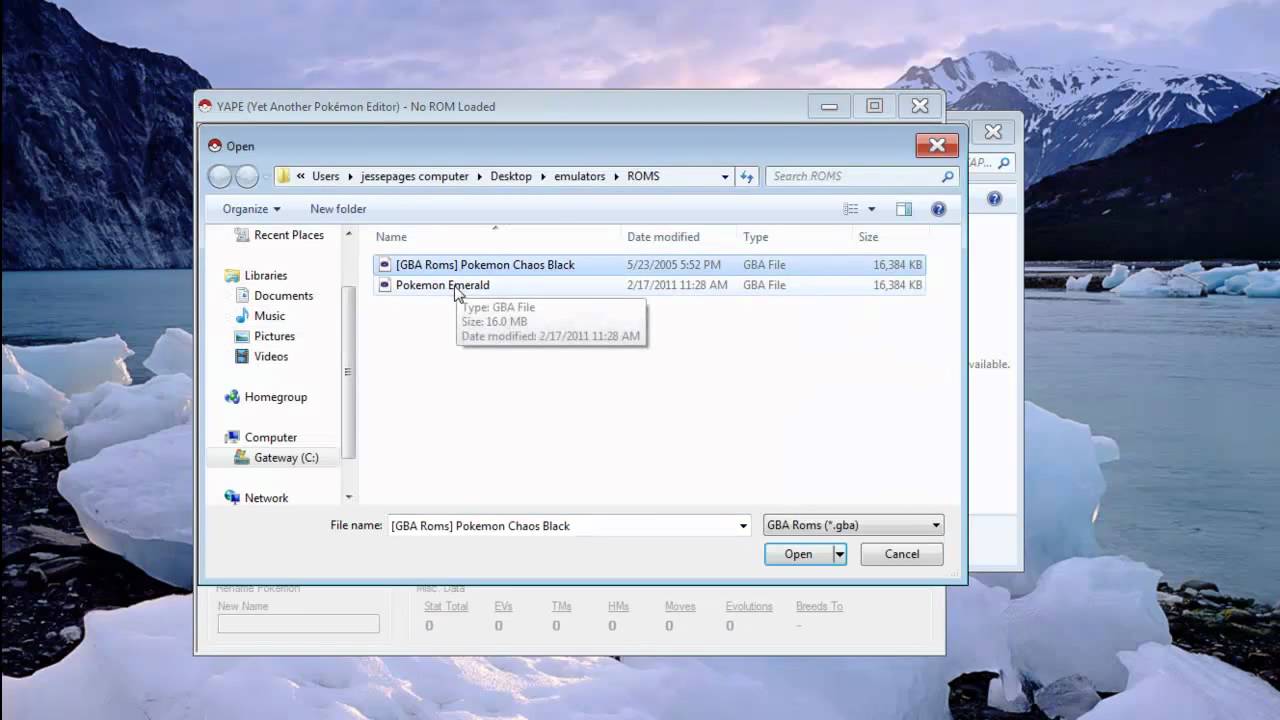
Task: Click the Computer icon in navigation pane
Action: tap(232, 437)
